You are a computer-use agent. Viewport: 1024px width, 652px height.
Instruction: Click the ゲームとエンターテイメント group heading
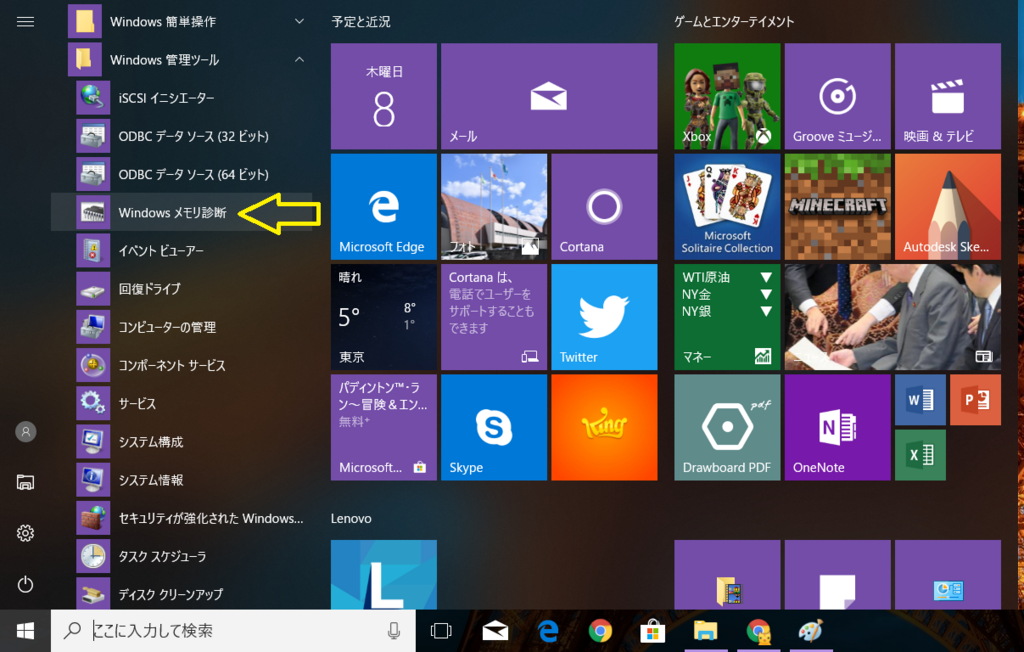coord(734,22)
